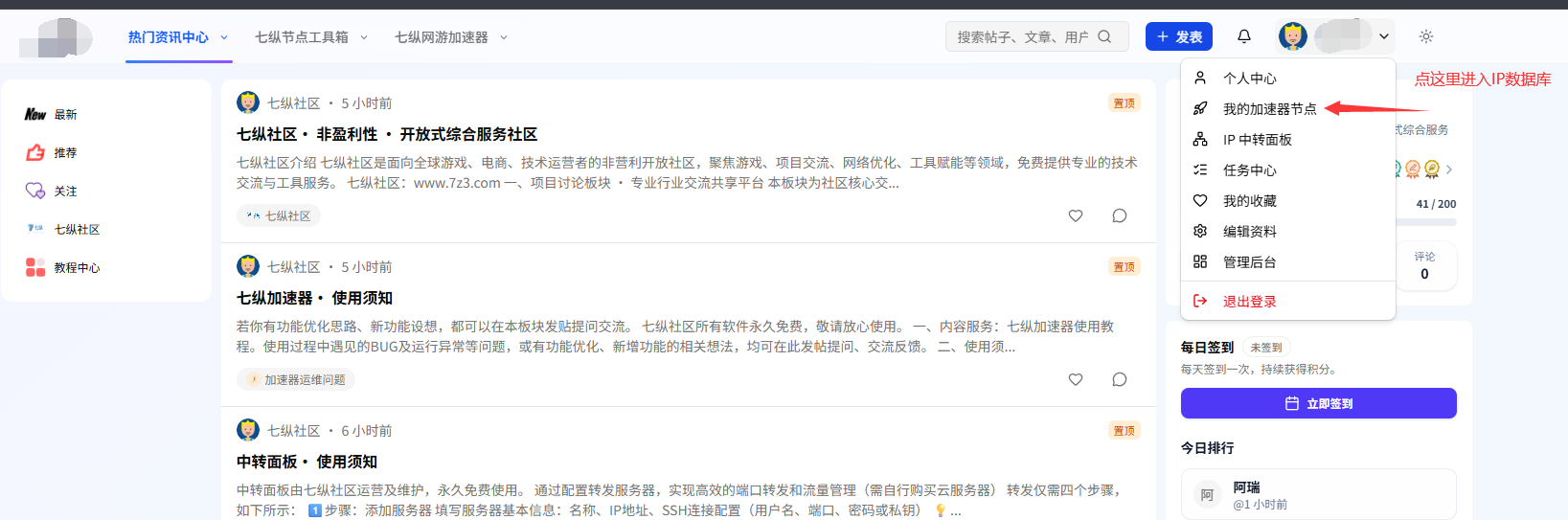Screen dimensions: 1568x520
Task: Open the notification bell
Action: (x=1244, y=36)
